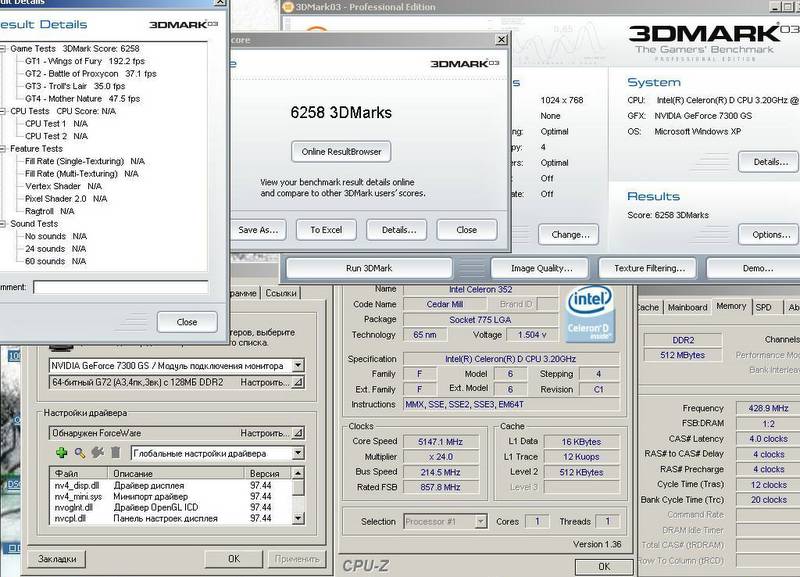Click the OK button in CPU-Z
This screenshot has height=577, width=800.
click(604, 566)
